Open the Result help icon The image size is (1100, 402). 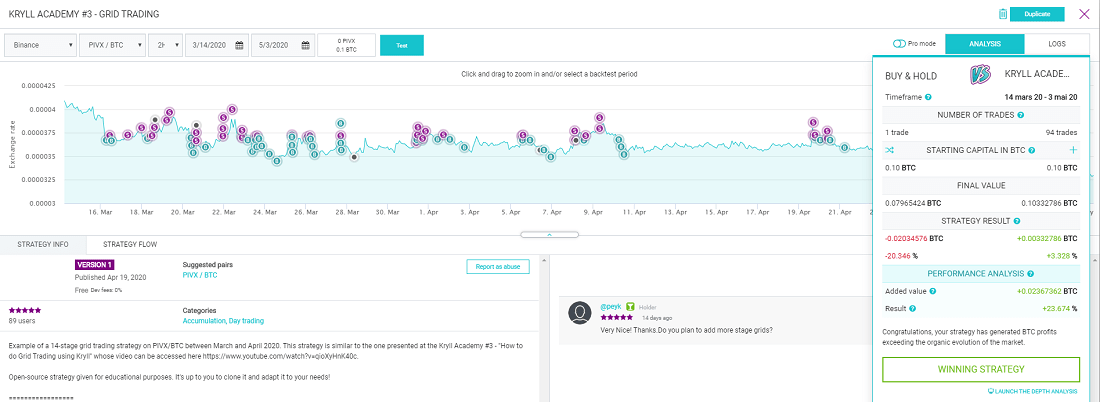(913, 308)
